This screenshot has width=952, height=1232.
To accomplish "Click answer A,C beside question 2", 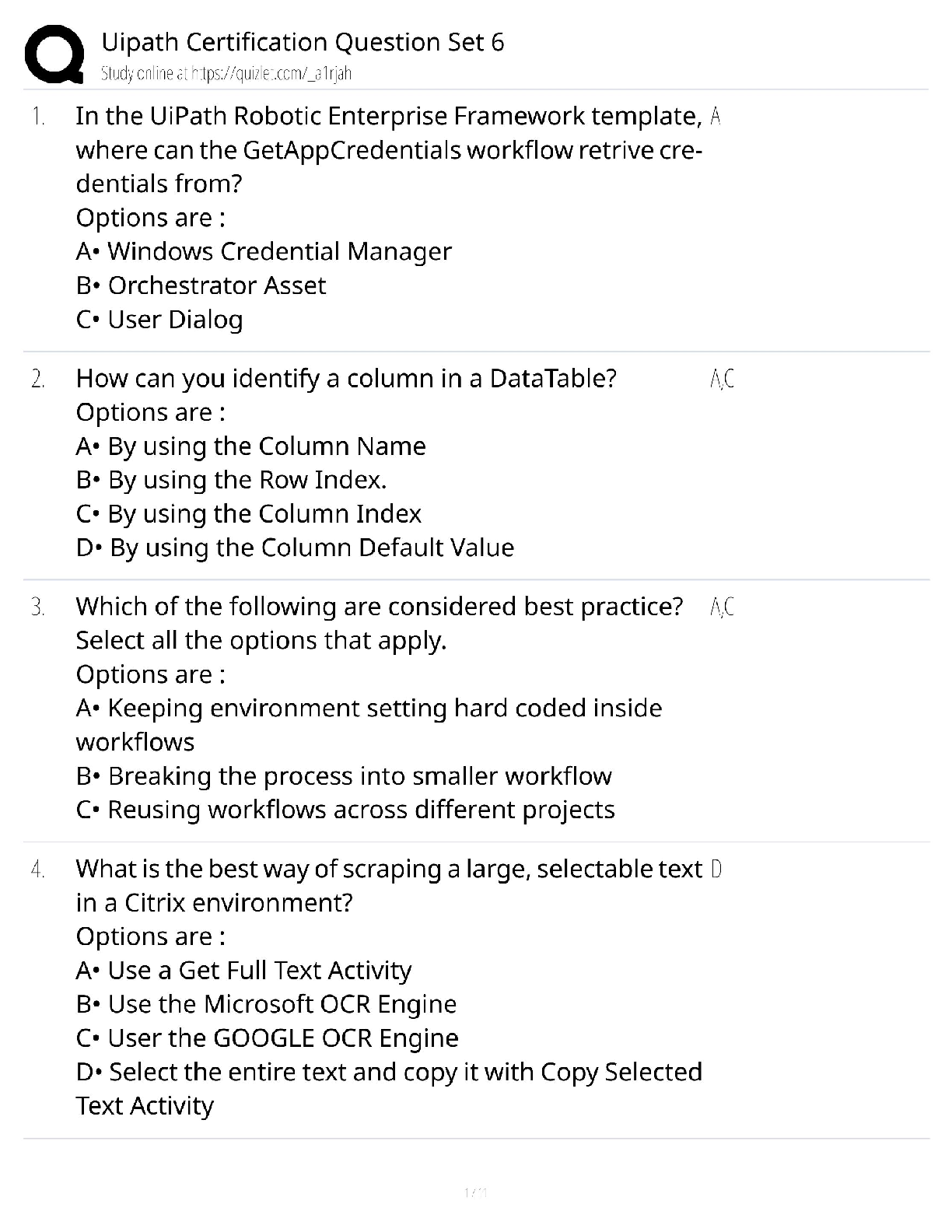I will tap(722, 379).
